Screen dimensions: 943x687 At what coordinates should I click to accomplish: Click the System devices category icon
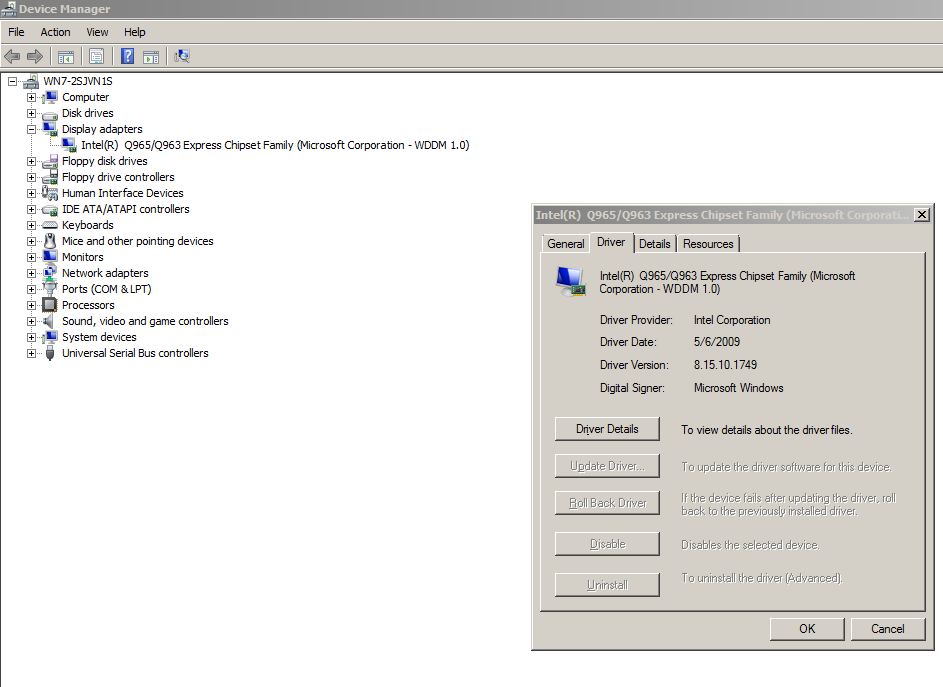click(x=51, y=337)
